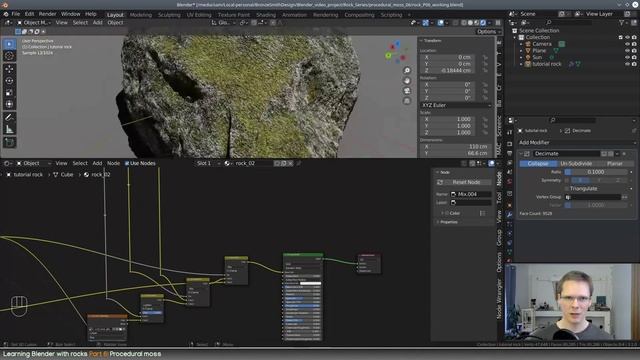This screenshot has height=360, width=640.
Task: Adjust the Decimate Ratio slider
Action: (596, 172)
